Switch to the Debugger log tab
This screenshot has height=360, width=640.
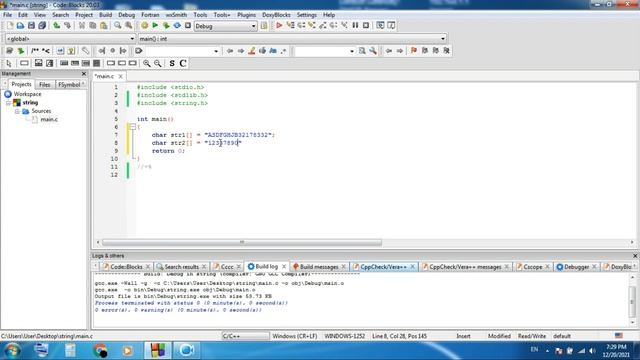pyautogui.click(x=576, y=267)
